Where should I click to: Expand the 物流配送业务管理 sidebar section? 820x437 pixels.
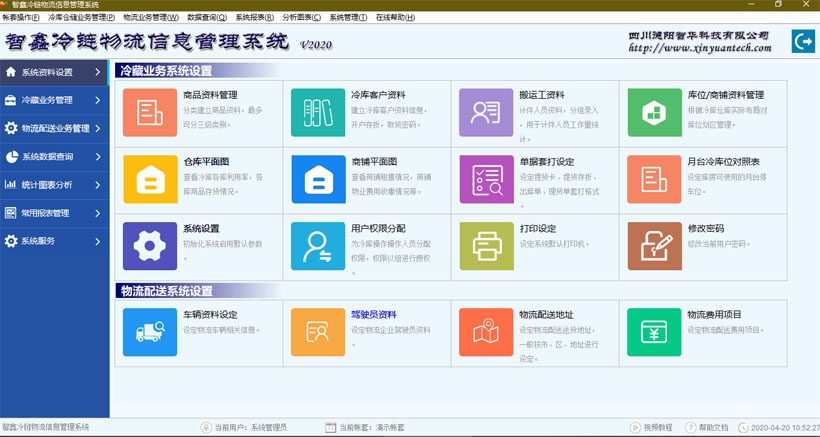click(x=55, y=128)
